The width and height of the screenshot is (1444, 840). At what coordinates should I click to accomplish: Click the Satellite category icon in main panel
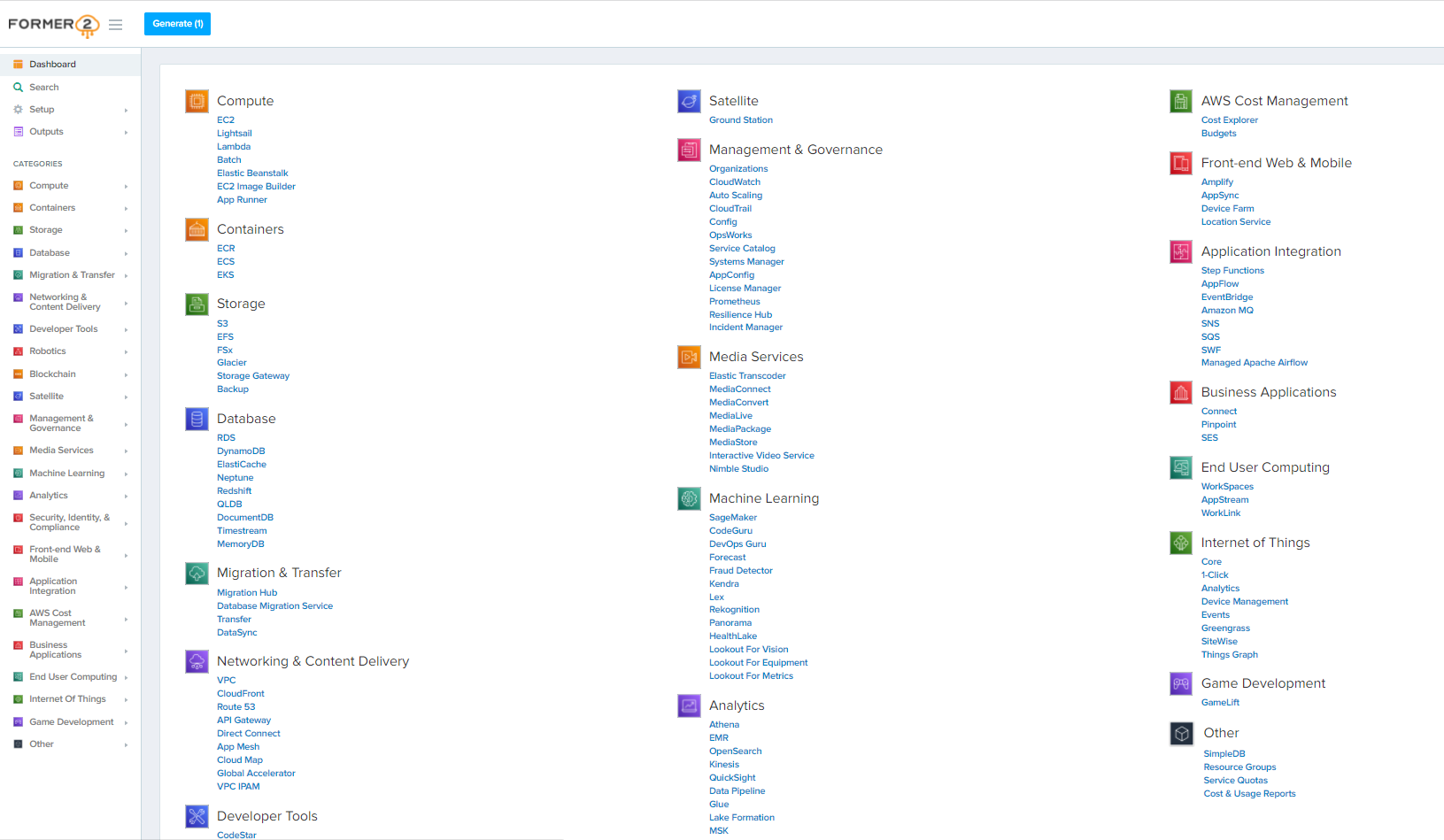click(x=689, y=101)
